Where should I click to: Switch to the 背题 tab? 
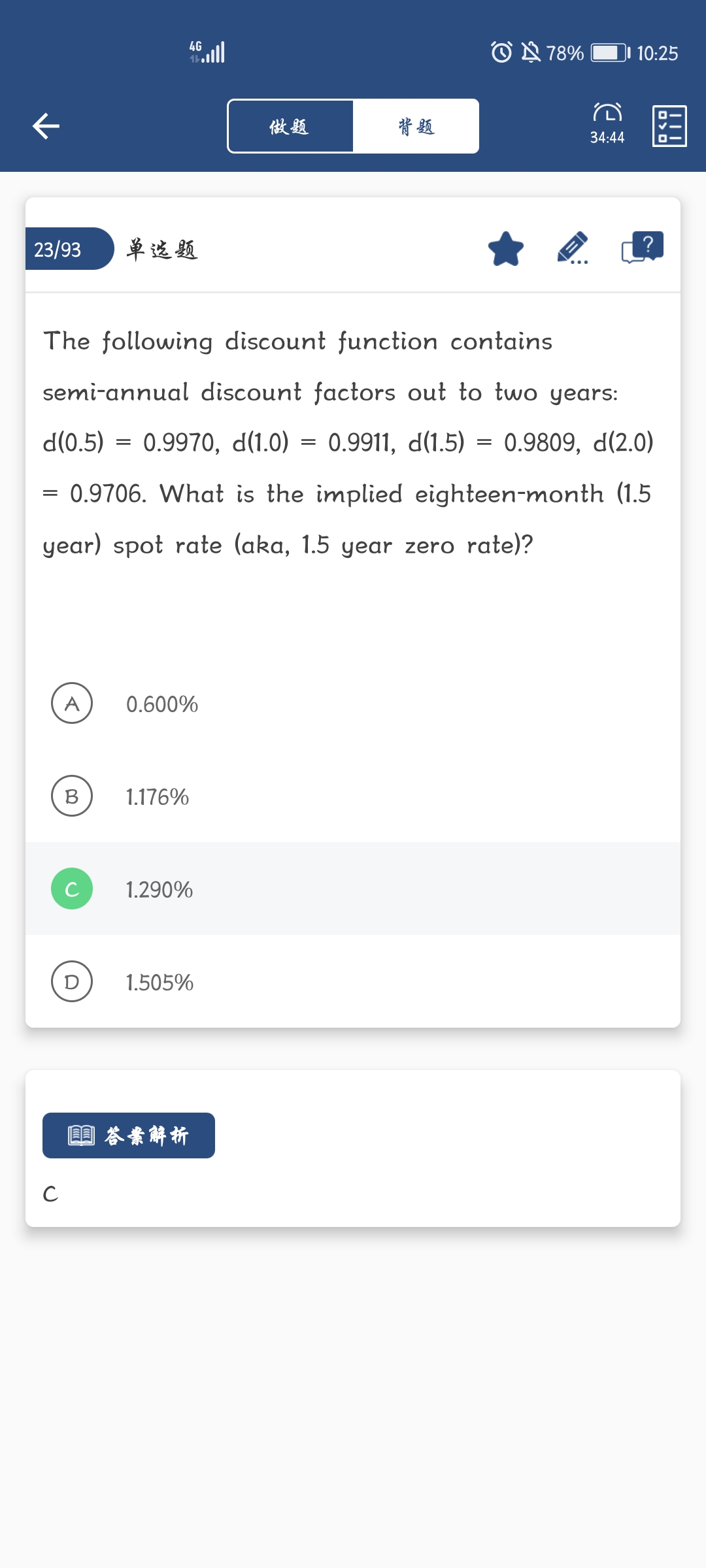(x=416, y=126)
